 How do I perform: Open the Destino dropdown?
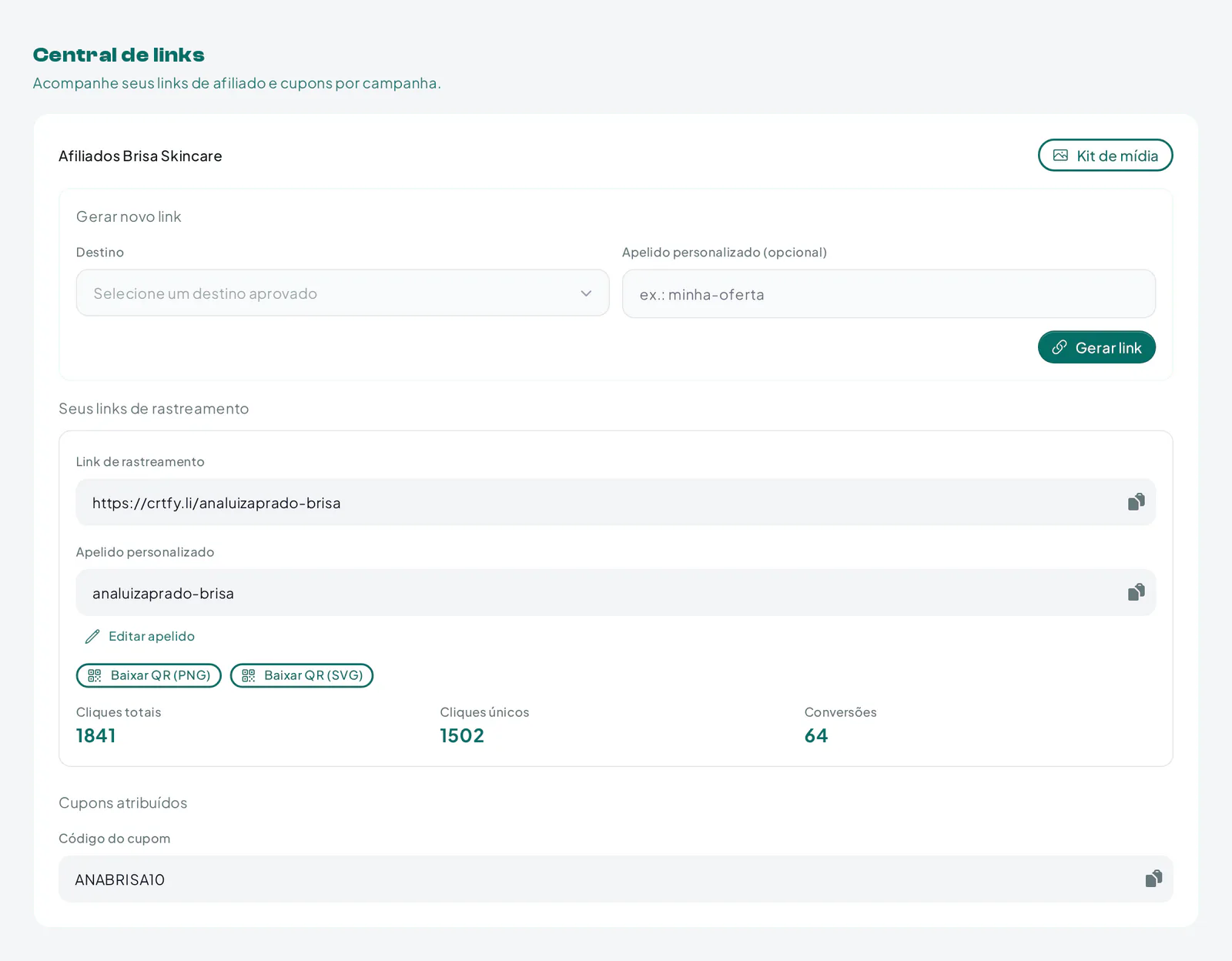point(343,293)
